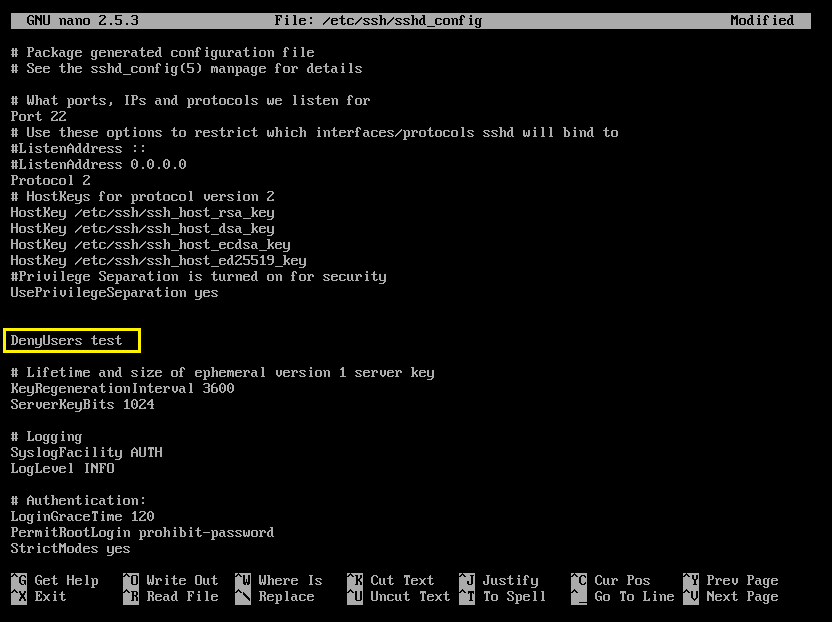Click the ^J Justify shortcut
832x622 pixels.
tap(498, 580)
